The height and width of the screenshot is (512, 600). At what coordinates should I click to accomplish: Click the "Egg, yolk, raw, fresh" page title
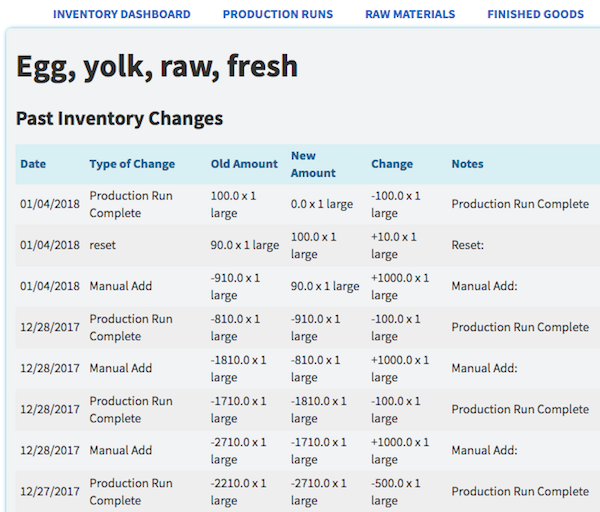click(157, 66)
